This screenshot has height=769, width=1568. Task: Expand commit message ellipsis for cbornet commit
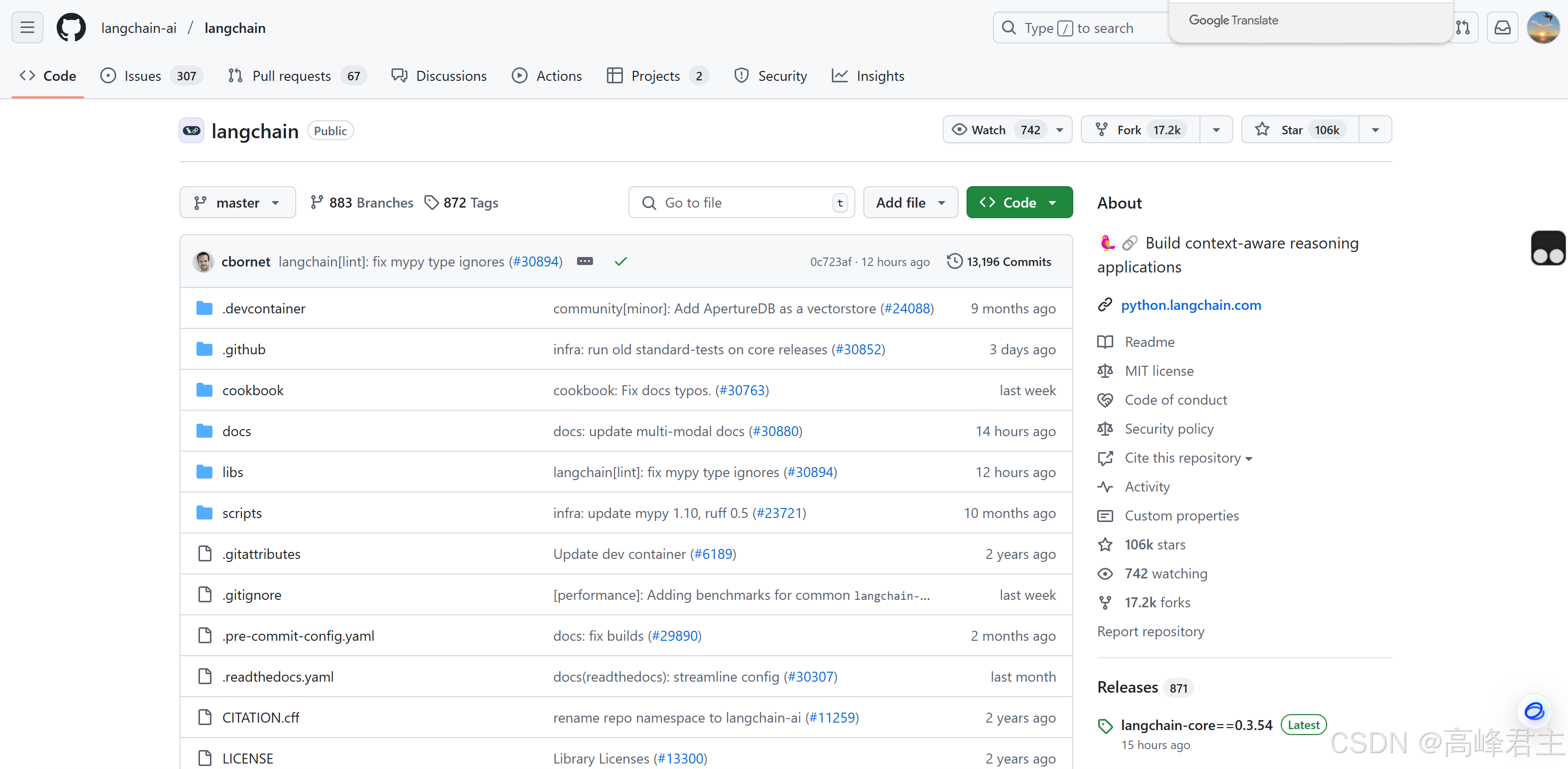tap(585, 261)
